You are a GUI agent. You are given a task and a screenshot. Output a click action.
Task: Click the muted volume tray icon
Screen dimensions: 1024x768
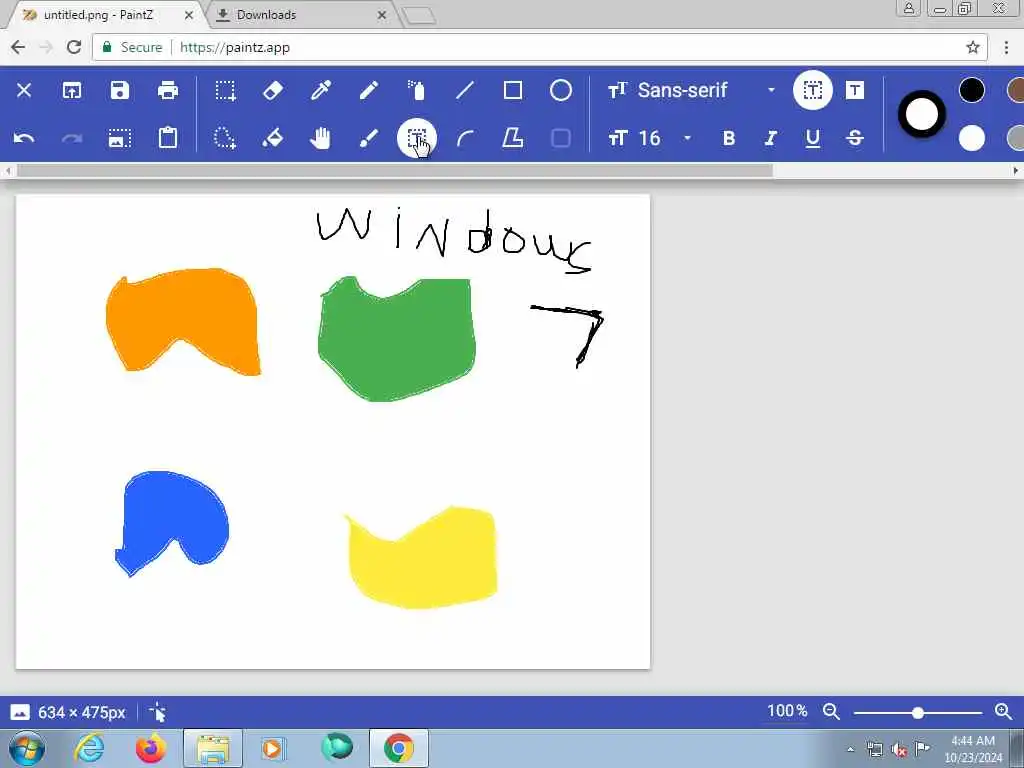coord(899,749)
